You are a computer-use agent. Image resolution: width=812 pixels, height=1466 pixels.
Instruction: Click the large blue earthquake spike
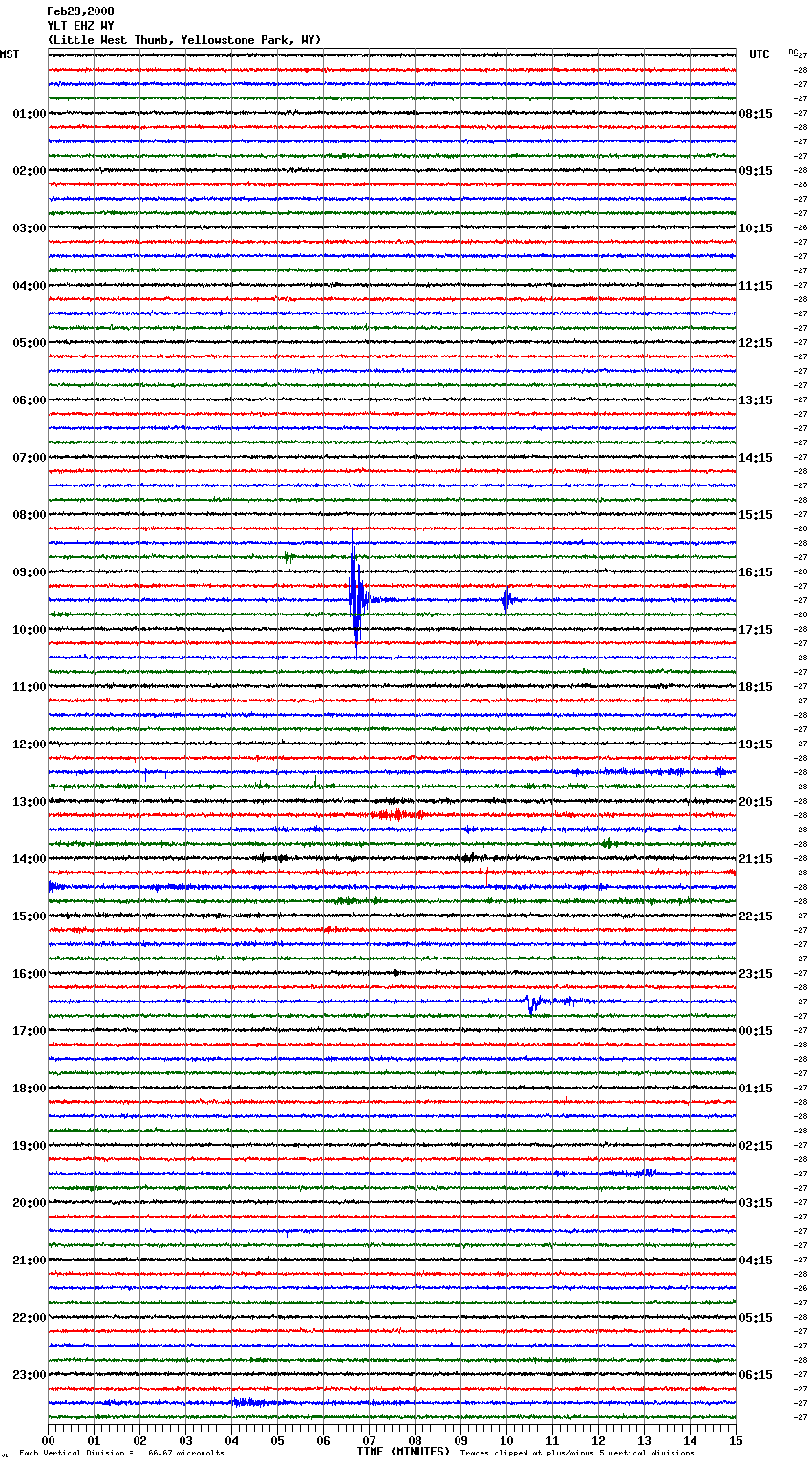(x=355, y=599)
